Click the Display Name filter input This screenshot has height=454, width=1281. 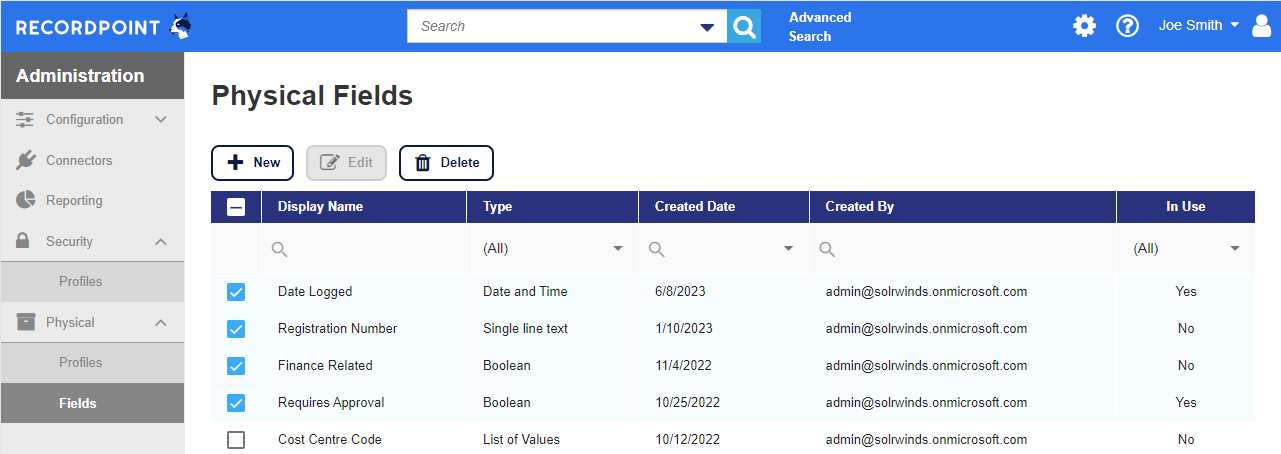[x=370, y=249]
